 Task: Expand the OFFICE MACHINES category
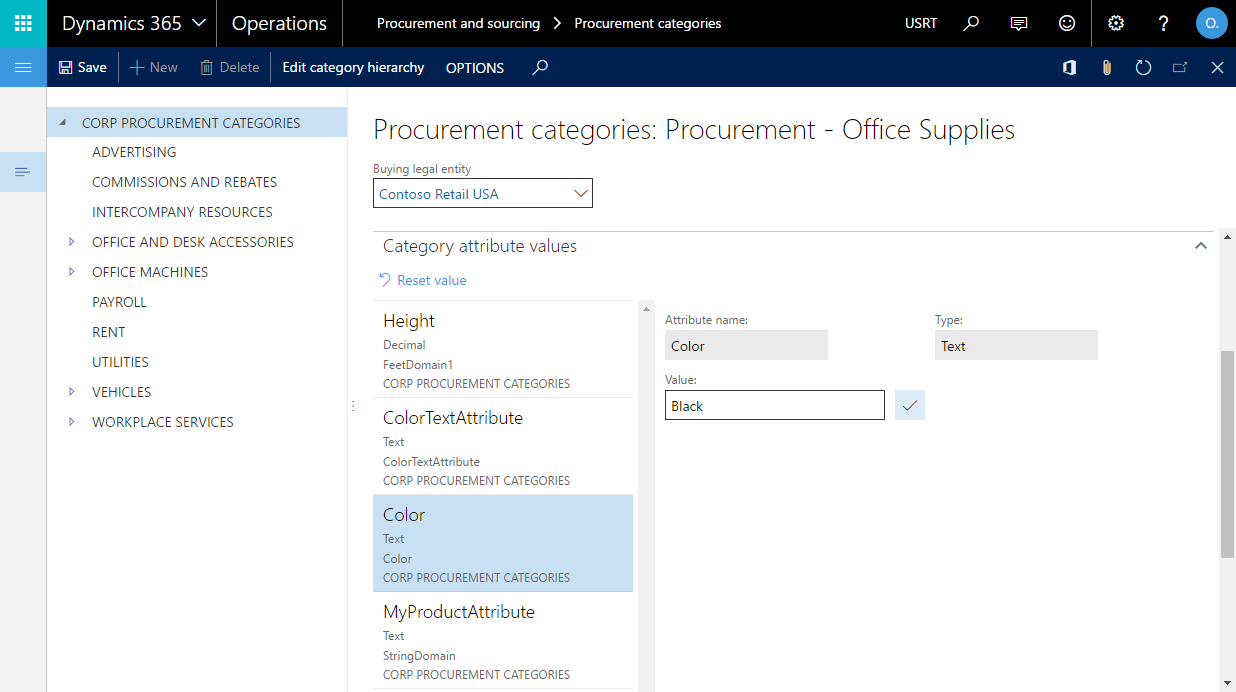point(69,271)
